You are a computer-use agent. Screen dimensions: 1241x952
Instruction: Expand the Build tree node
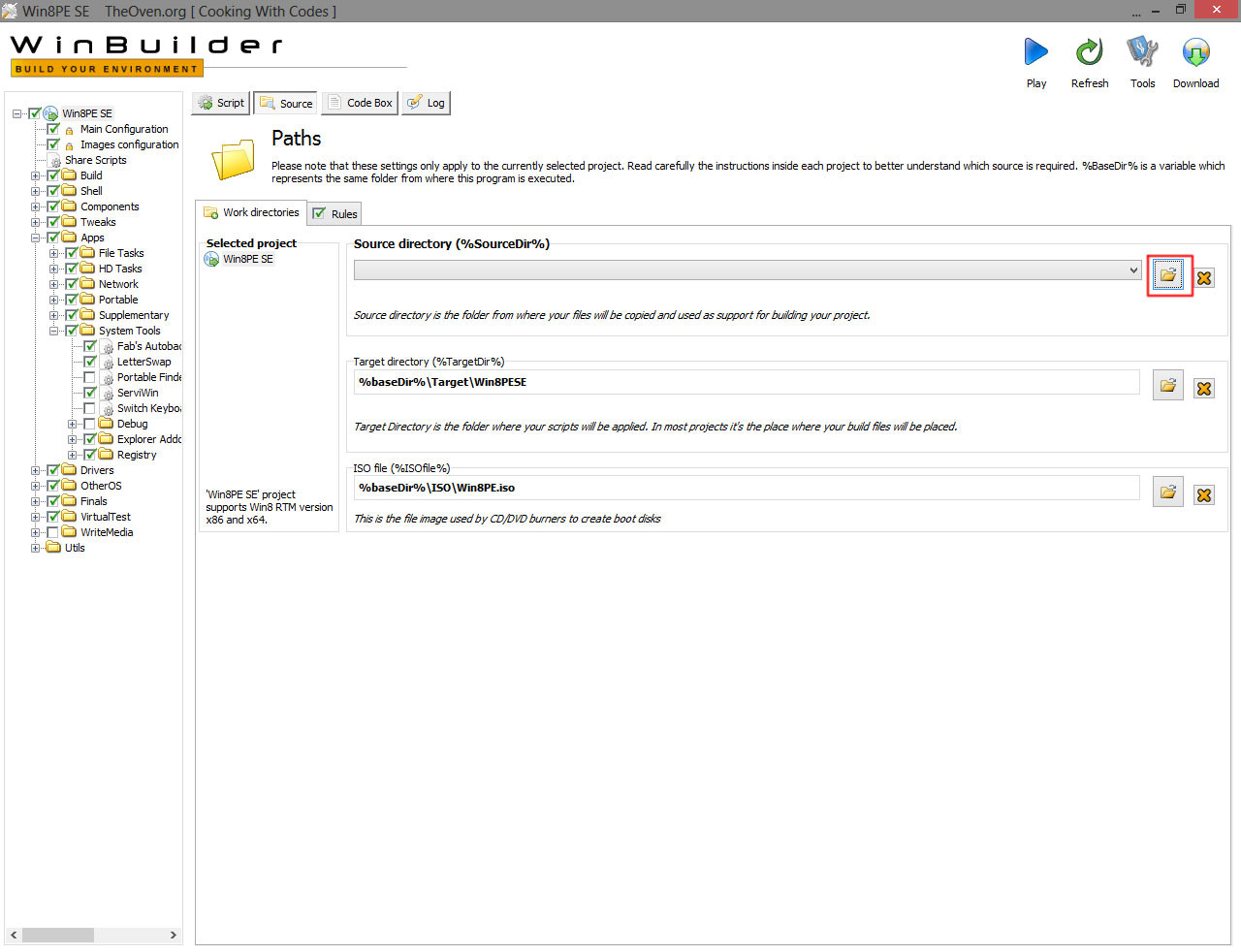pyautogui.click(x=36, y=175)
